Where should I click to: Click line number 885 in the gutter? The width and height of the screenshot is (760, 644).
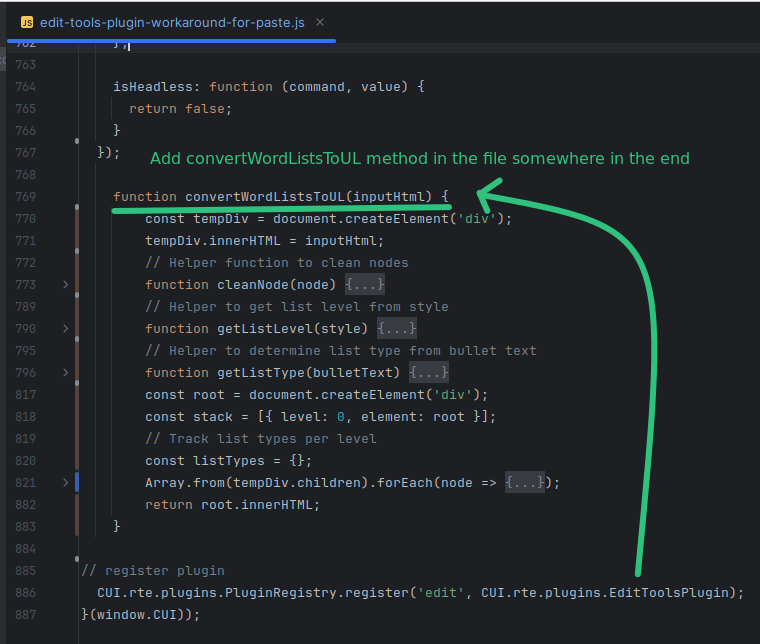click(x=25, y=571)
